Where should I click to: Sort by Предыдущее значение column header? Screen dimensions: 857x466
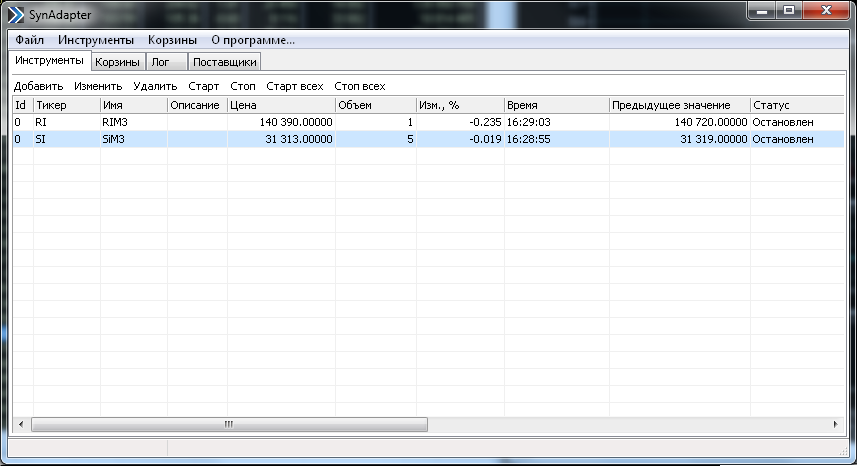[x=680, y=105]
